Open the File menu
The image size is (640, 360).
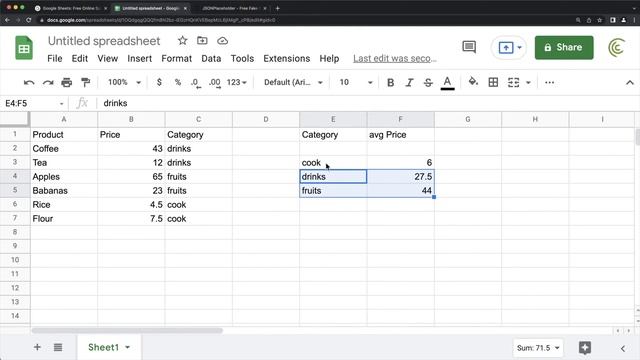(55, 58)
